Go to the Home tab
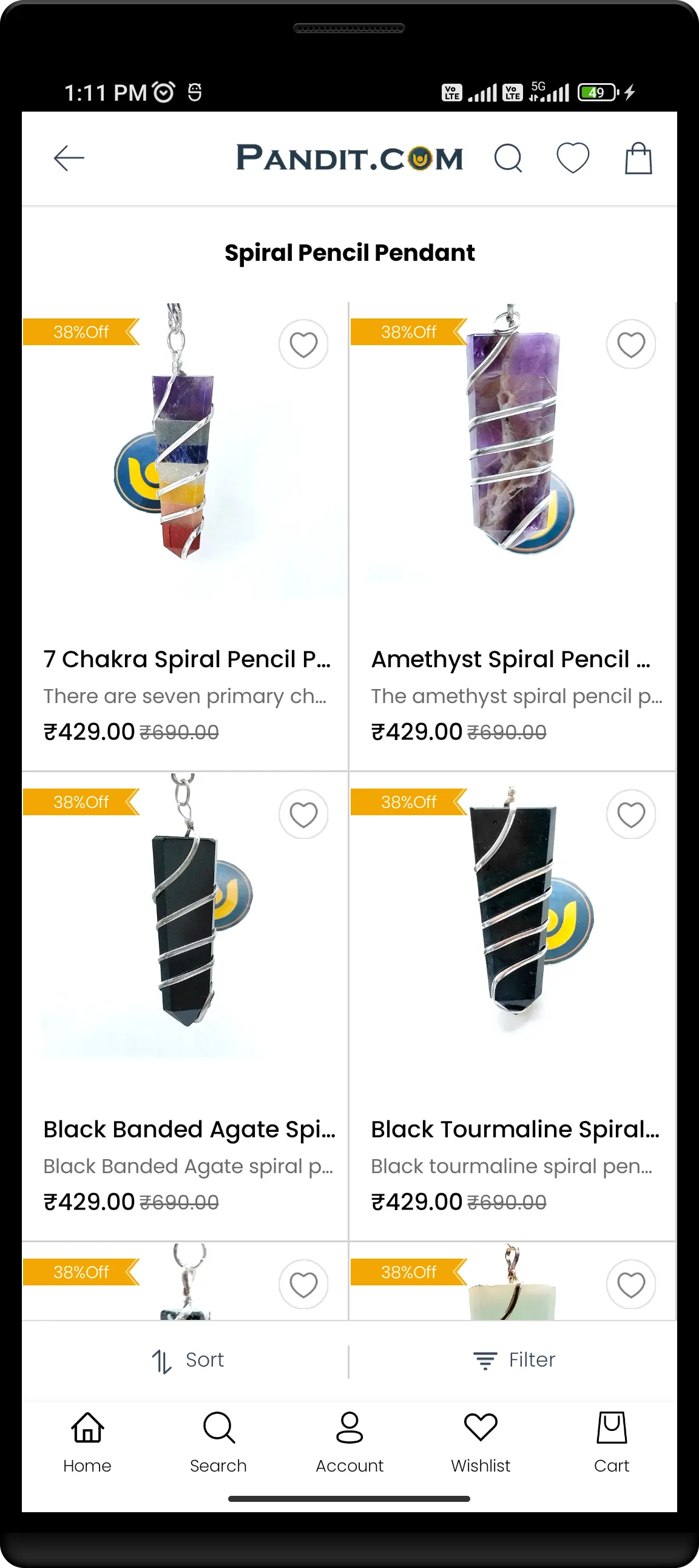Viewport: 699px width, 1568px height. click(87, 1442)
